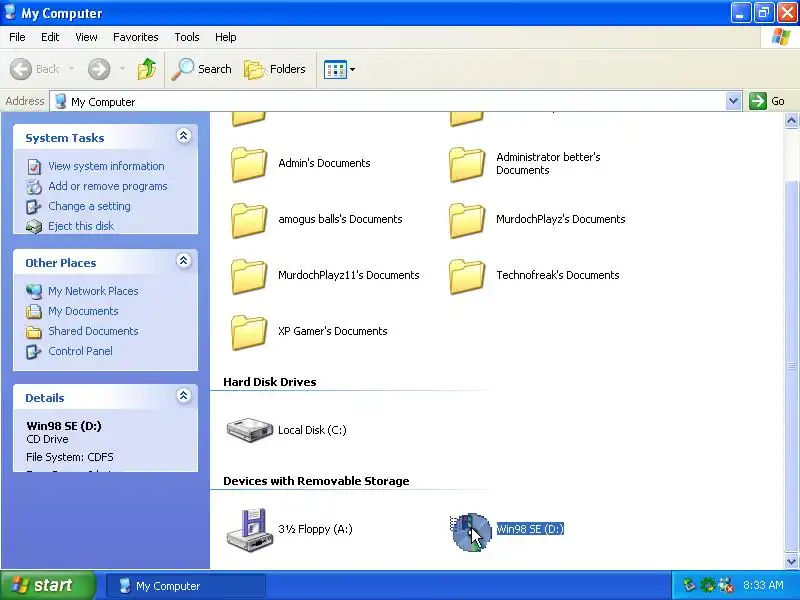Click Add or remove programs link

(108, 186)
